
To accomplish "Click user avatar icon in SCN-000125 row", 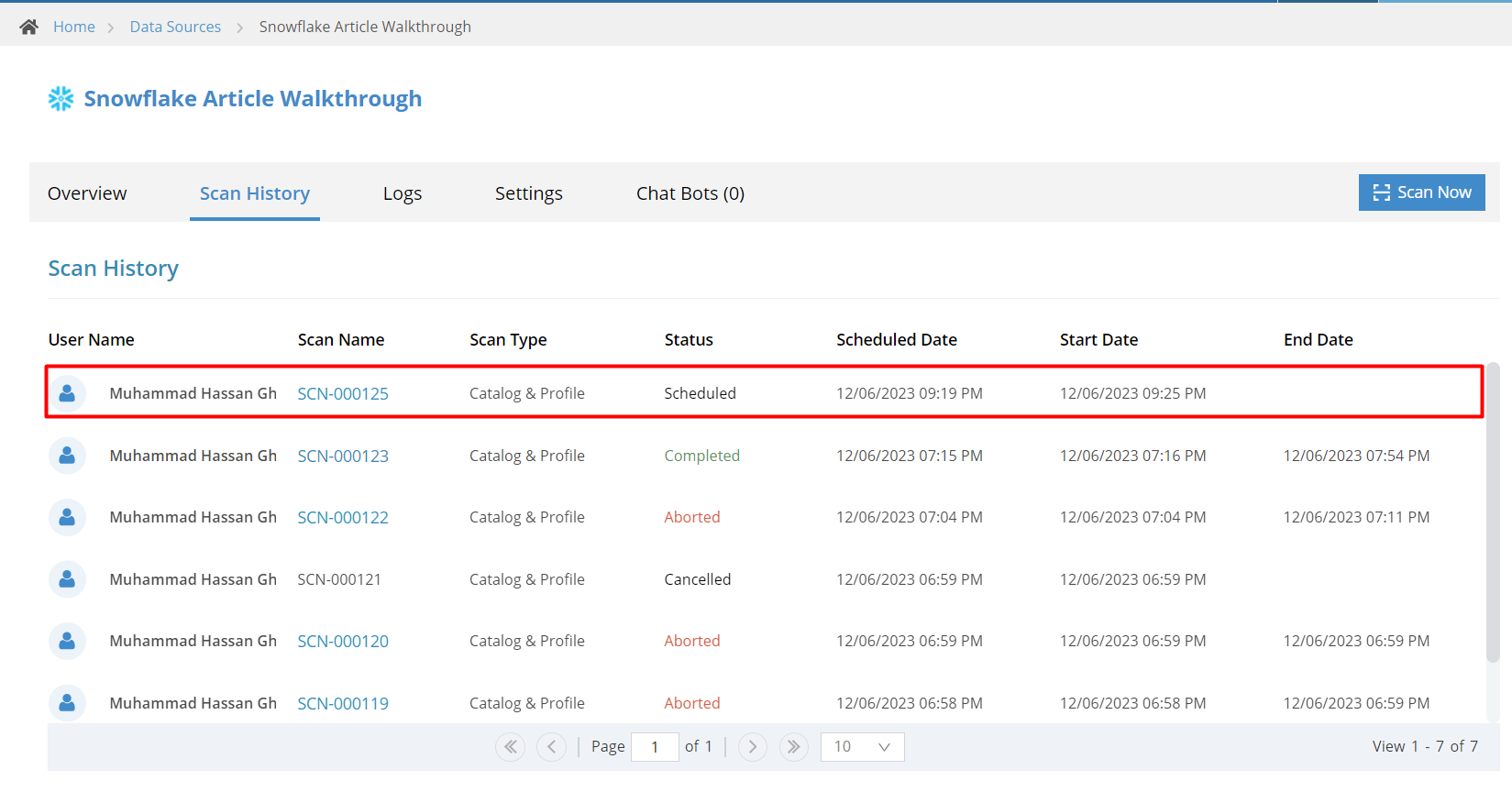I will pyautogui.click(x=67, y=393).
